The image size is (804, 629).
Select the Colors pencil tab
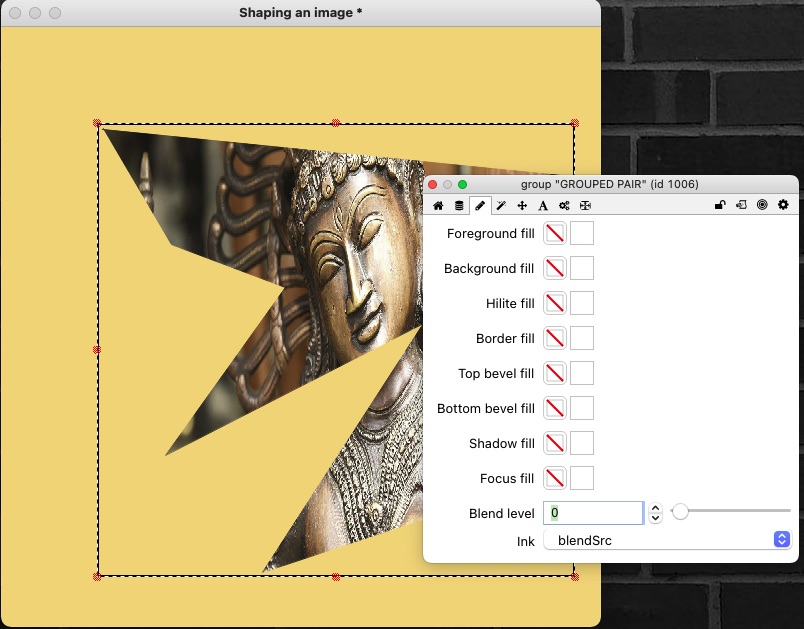480,205
